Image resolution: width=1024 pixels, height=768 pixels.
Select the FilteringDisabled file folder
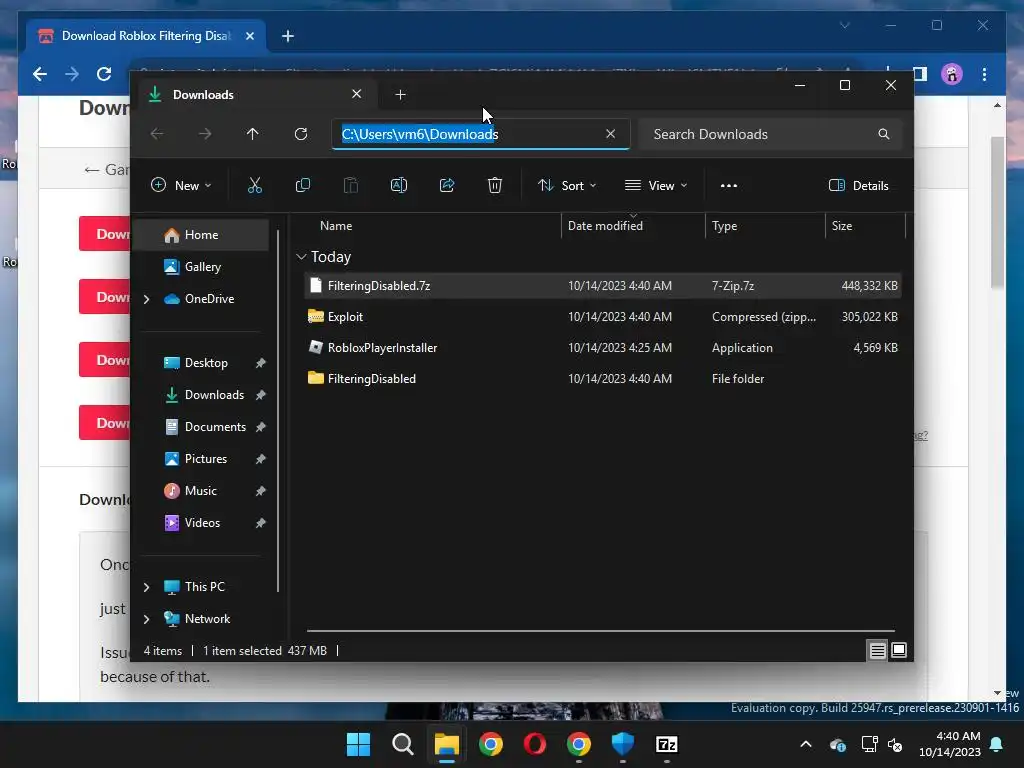click(603, 379)
